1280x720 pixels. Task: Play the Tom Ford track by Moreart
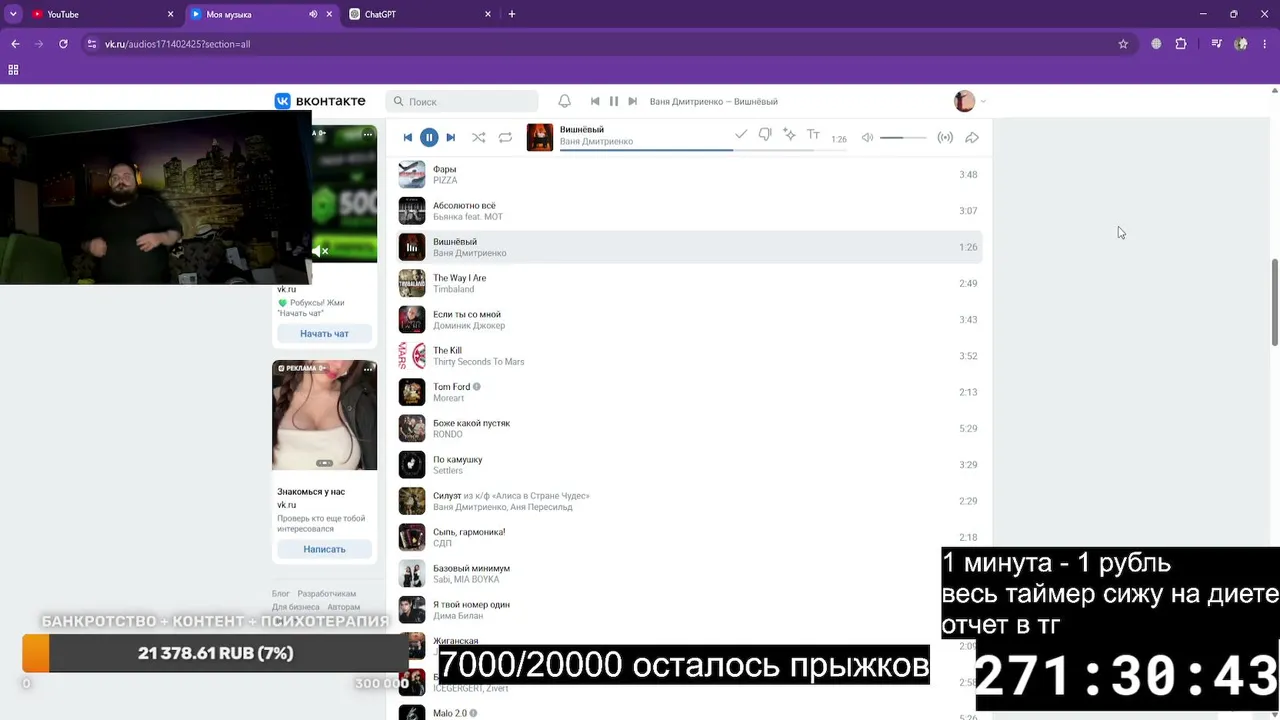[x=688, y=392]
